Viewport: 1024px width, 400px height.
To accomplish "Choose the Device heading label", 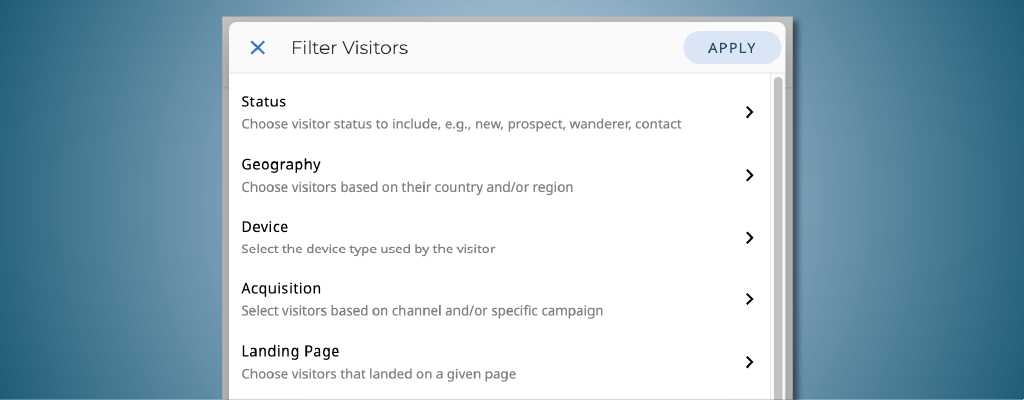I will [x=265, y=227].
